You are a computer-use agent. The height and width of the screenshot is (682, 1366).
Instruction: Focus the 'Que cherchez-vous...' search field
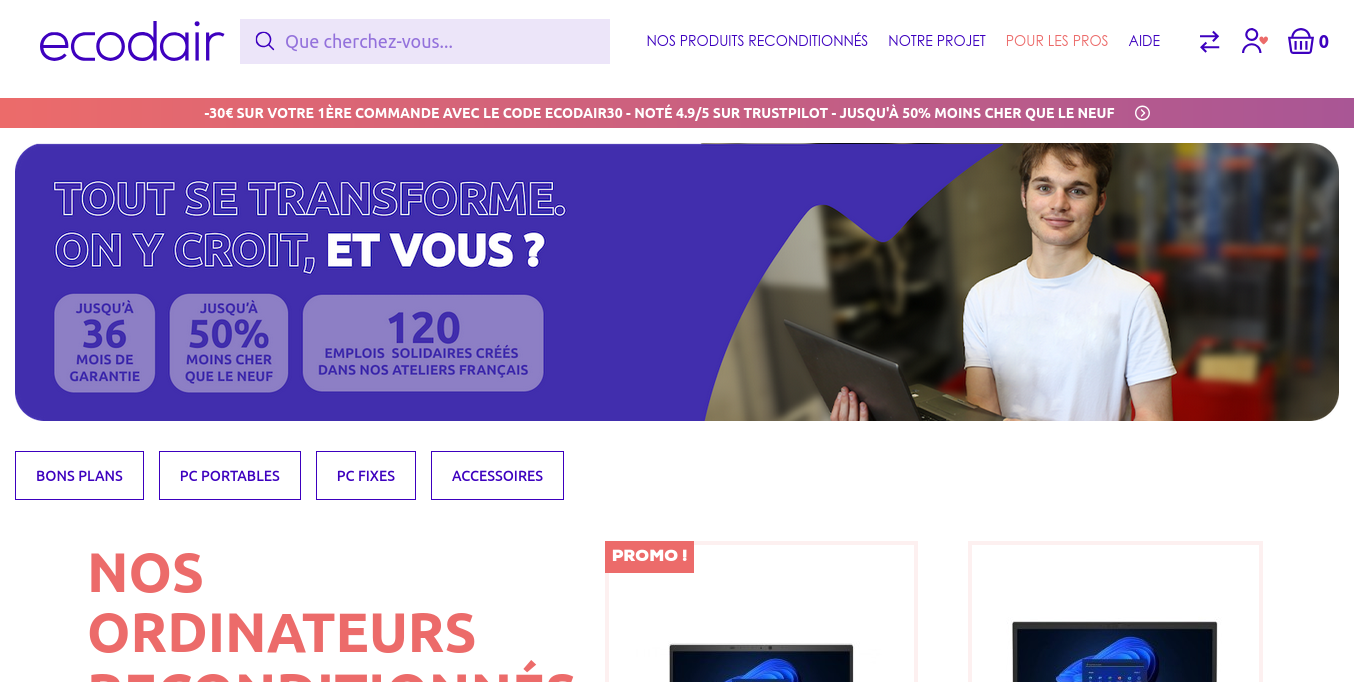pos(425,41)
